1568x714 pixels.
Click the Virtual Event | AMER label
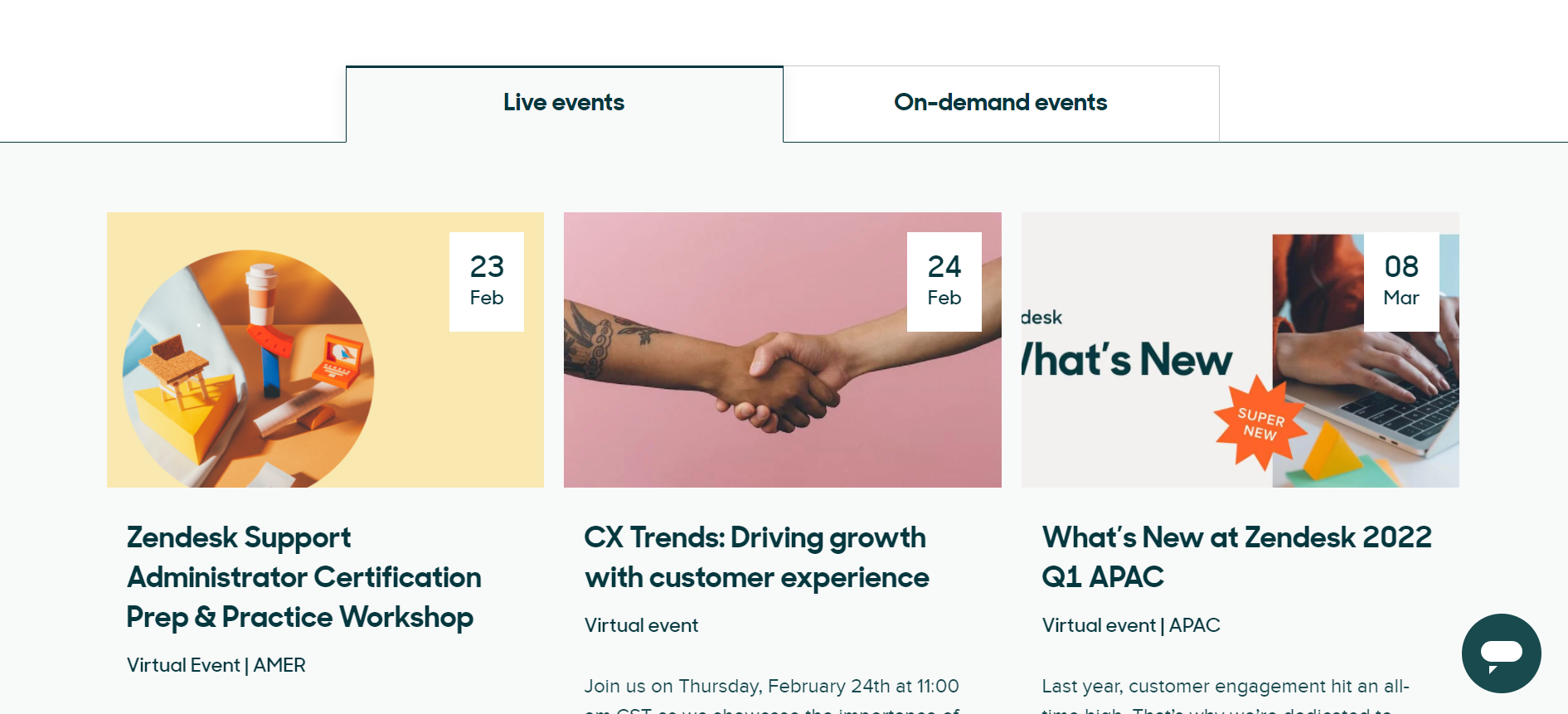(x=216, y=665)
